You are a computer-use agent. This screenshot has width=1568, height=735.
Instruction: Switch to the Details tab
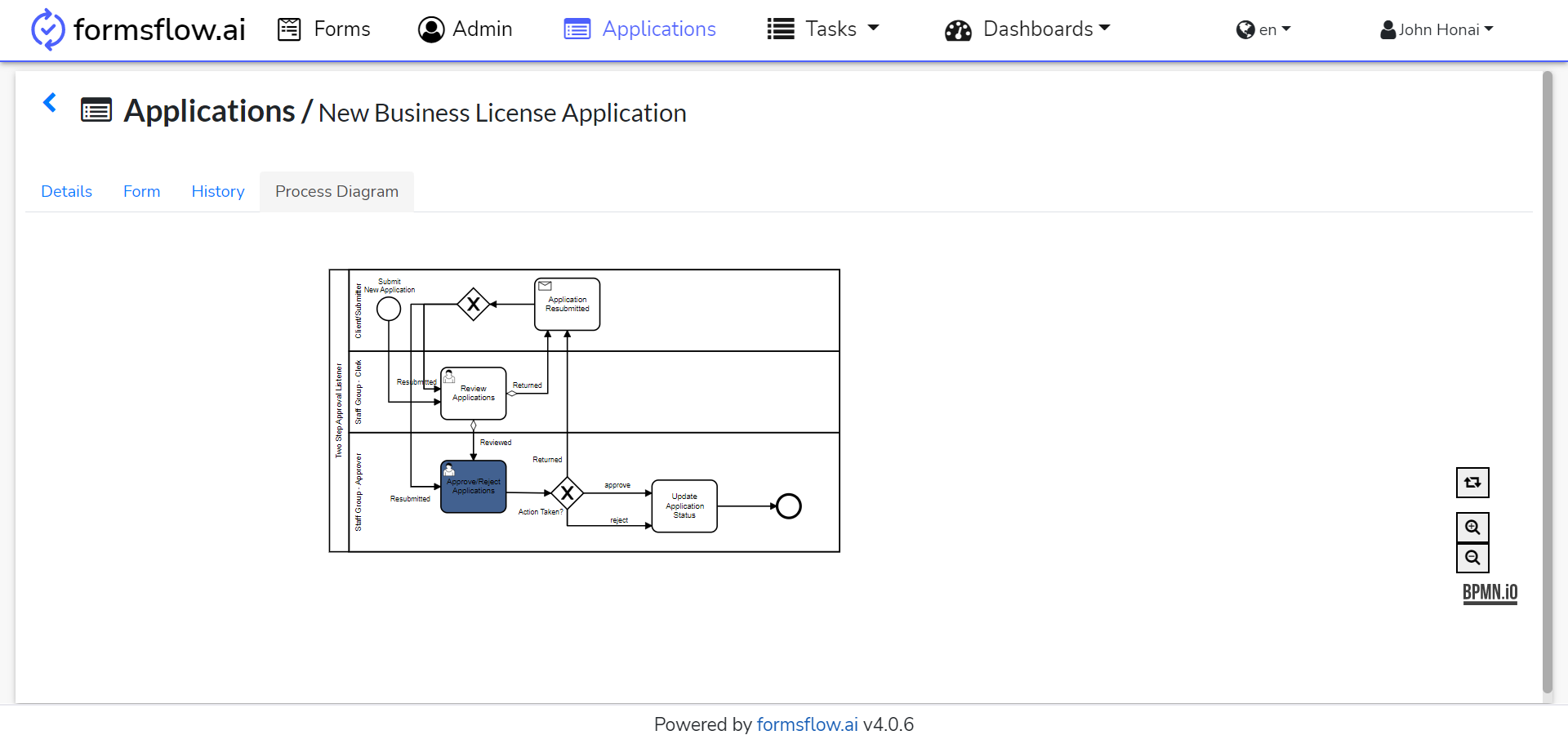(x=67, y=191)
